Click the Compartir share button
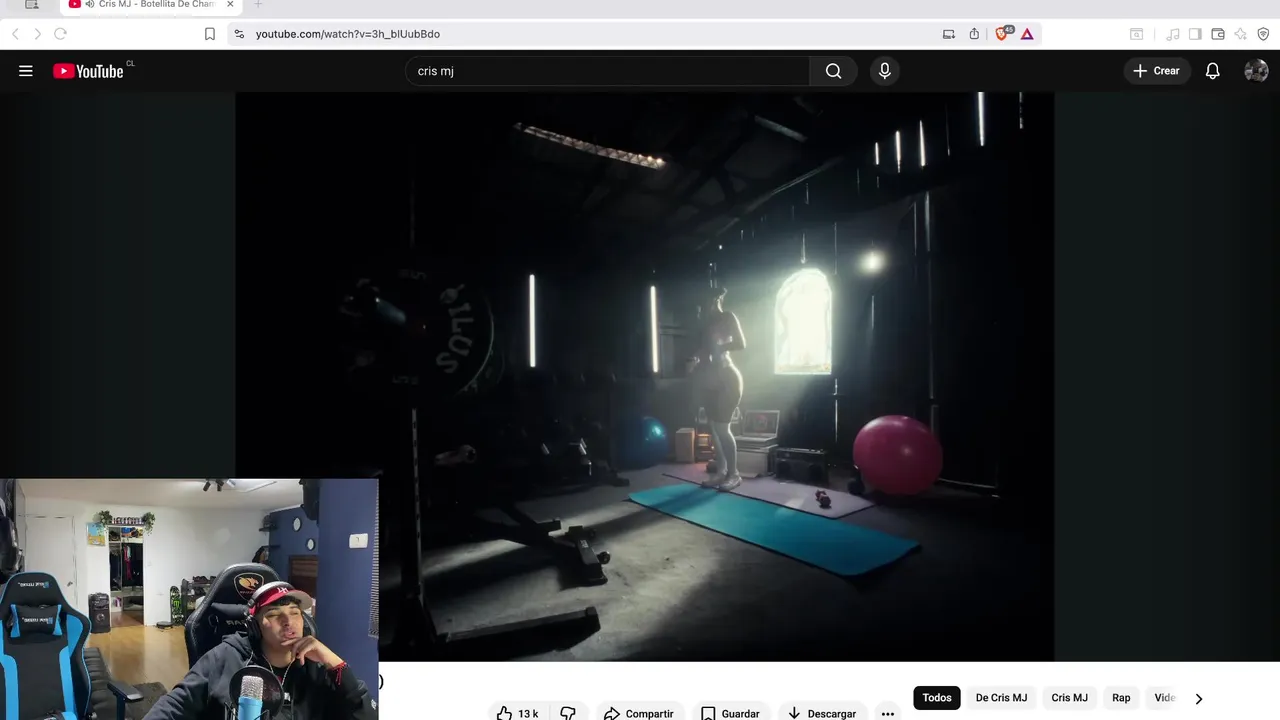This screenshot has height=720, width=1280. (x=638, y=713)
